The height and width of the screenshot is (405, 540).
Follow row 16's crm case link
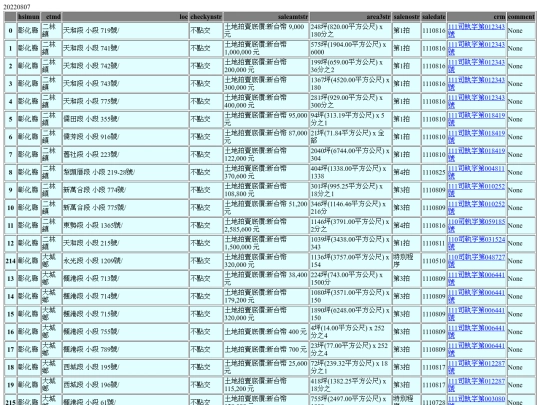pos(476,332)
